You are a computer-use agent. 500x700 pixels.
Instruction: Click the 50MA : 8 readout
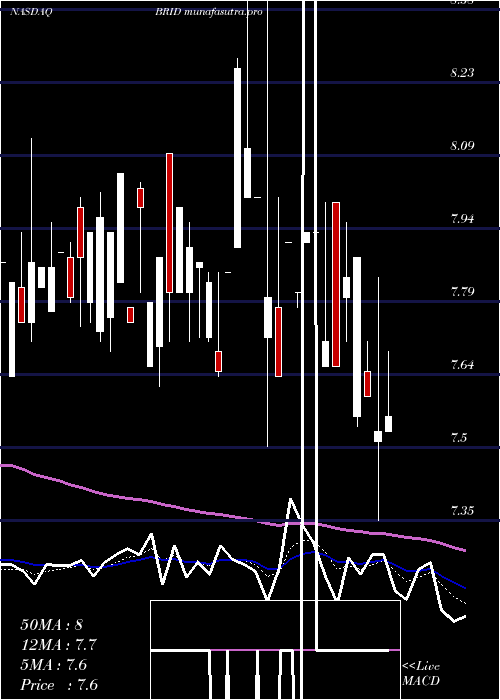click(x=52, y=625)
